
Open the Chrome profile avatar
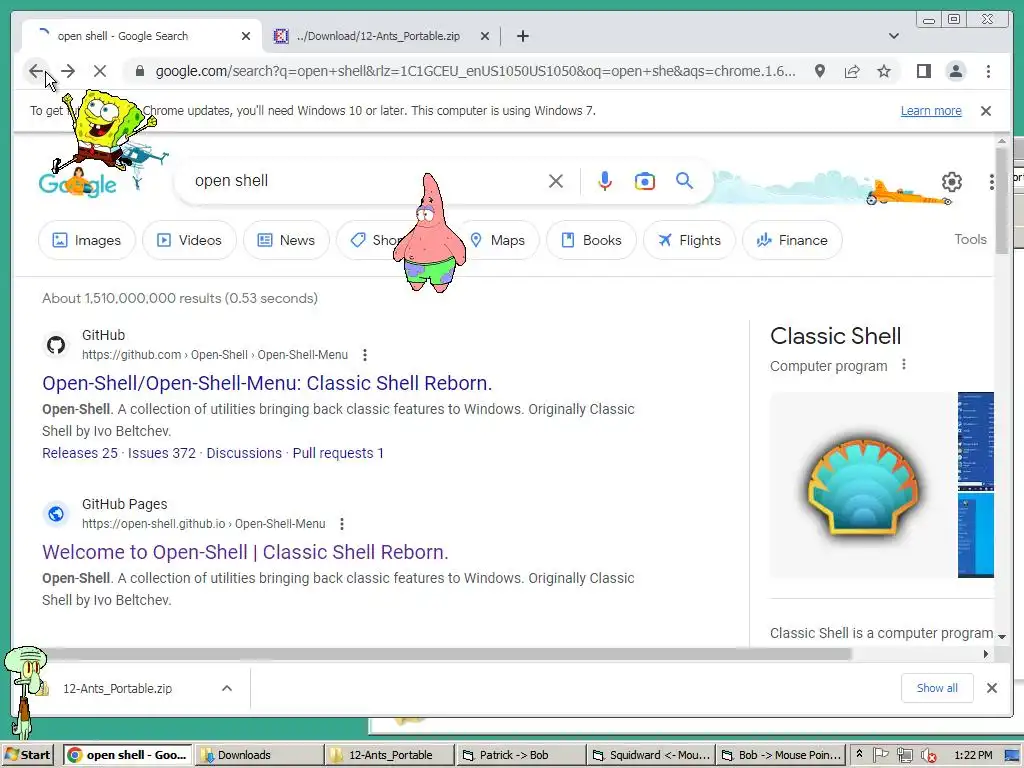pos(955,71)
